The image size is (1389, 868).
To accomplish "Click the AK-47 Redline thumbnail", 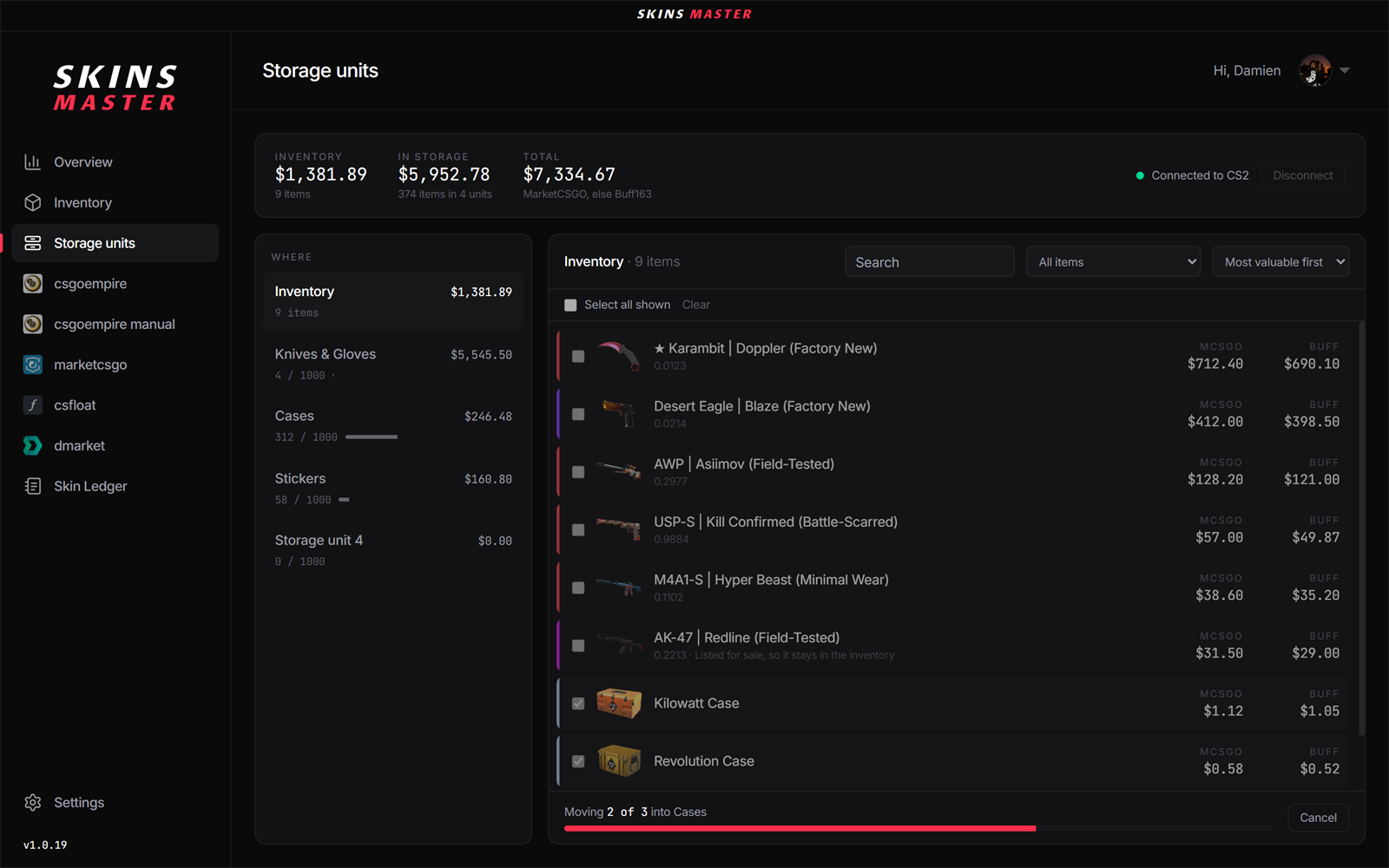I will 619,645.
